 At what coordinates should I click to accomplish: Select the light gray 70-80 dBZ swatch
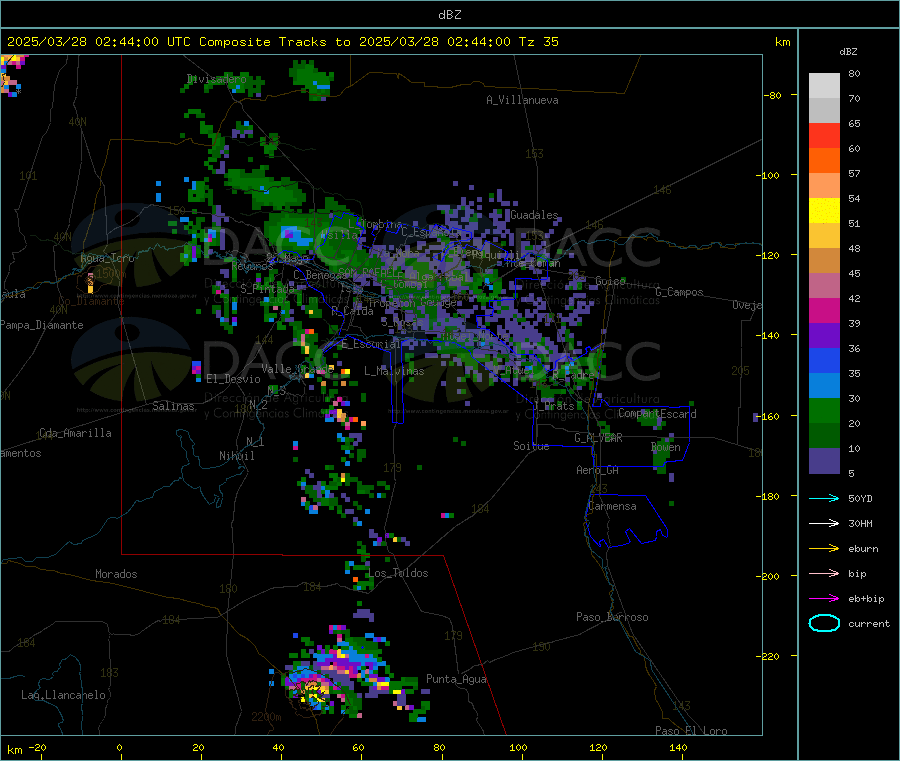pyautogui.click(x=824, y=86)
